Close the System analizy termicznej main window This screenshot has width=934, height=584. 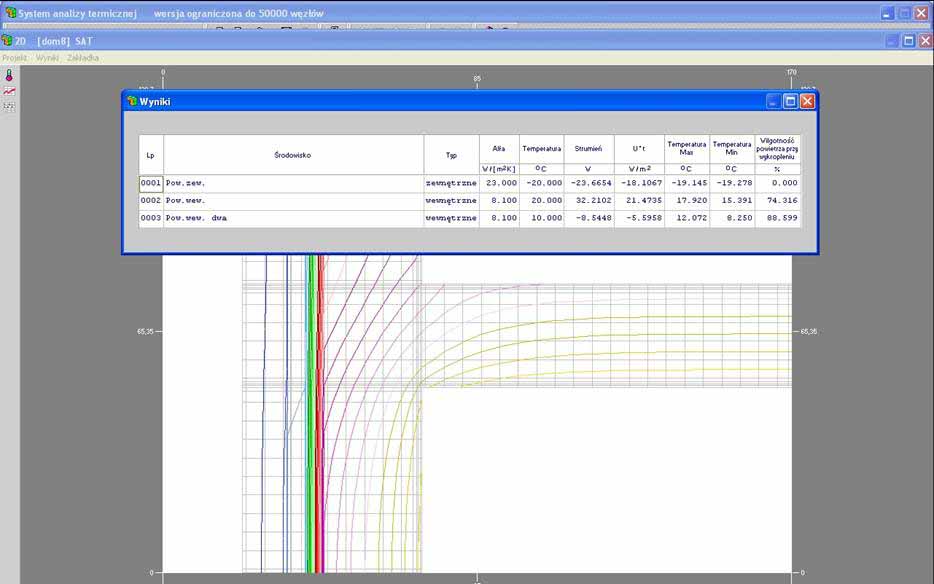pos(921,13)
